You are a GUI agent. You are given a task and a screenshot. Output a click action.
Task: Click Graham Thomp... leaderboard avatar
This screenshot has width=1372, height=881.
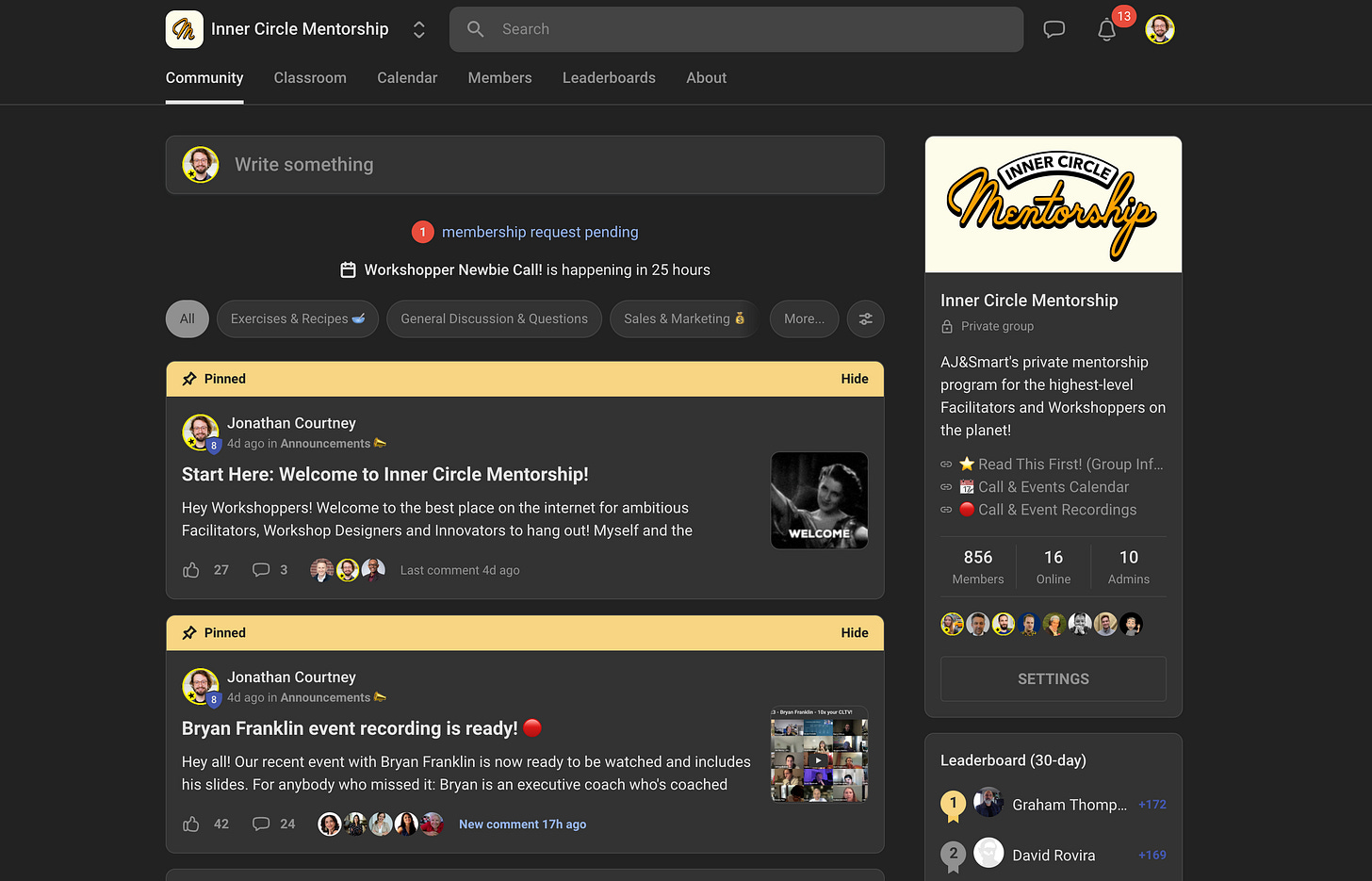pyautogui.click(x=988, y=803)
